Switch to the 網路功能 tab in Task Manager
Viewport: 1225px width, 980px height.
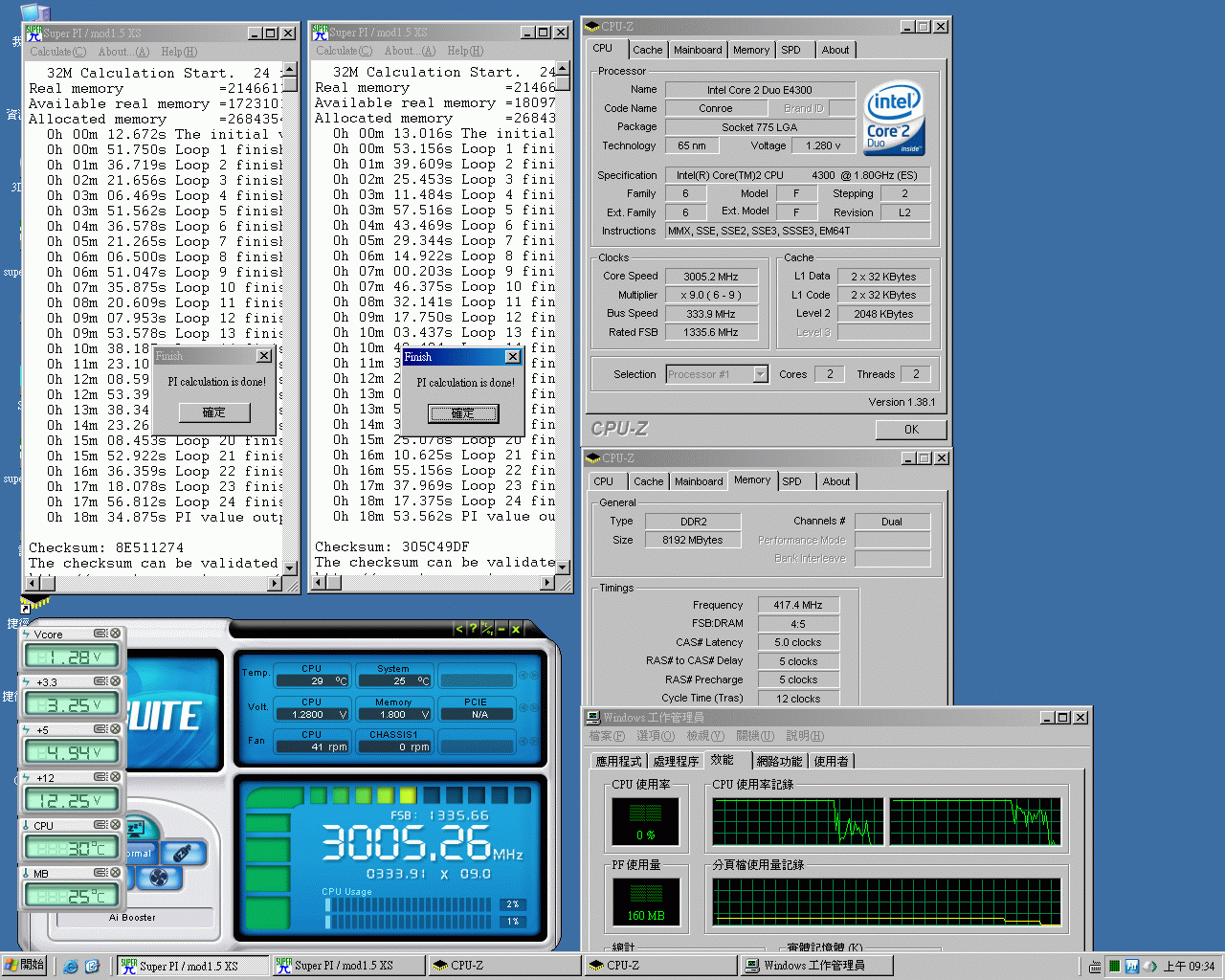[778, 761]
